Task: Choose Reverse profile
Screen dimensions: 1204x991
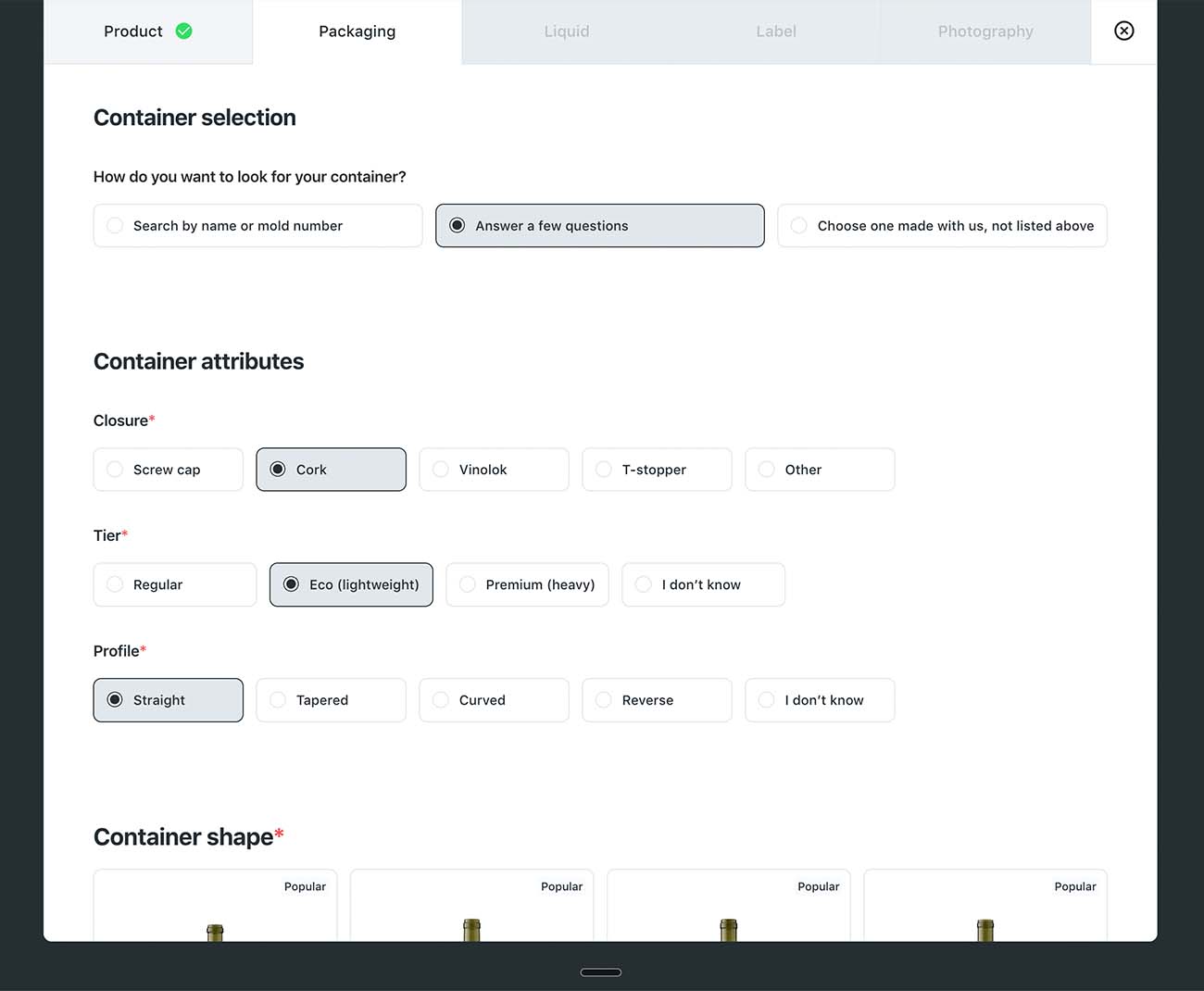Action: click(657, 700)
